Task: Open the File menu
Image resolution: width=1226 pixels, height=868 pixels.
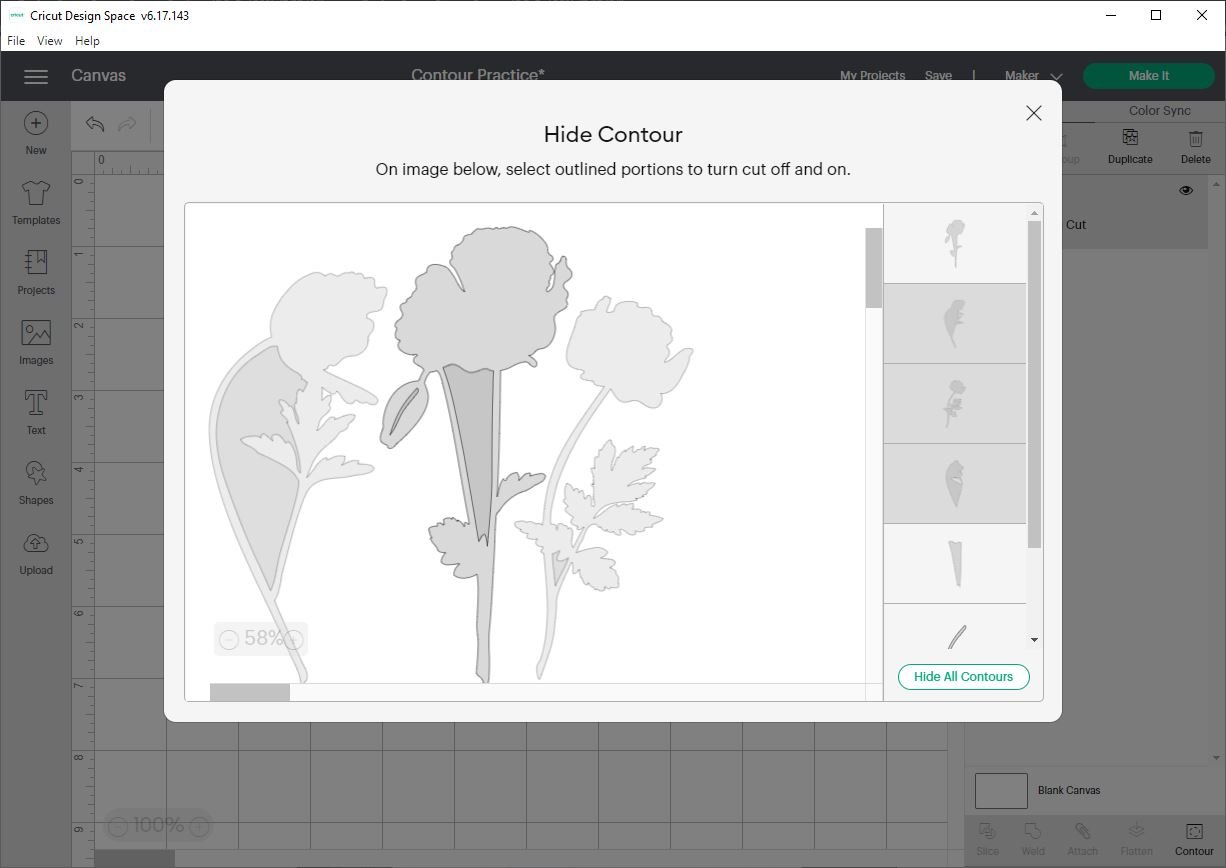Action: click(x=16, y=41)
